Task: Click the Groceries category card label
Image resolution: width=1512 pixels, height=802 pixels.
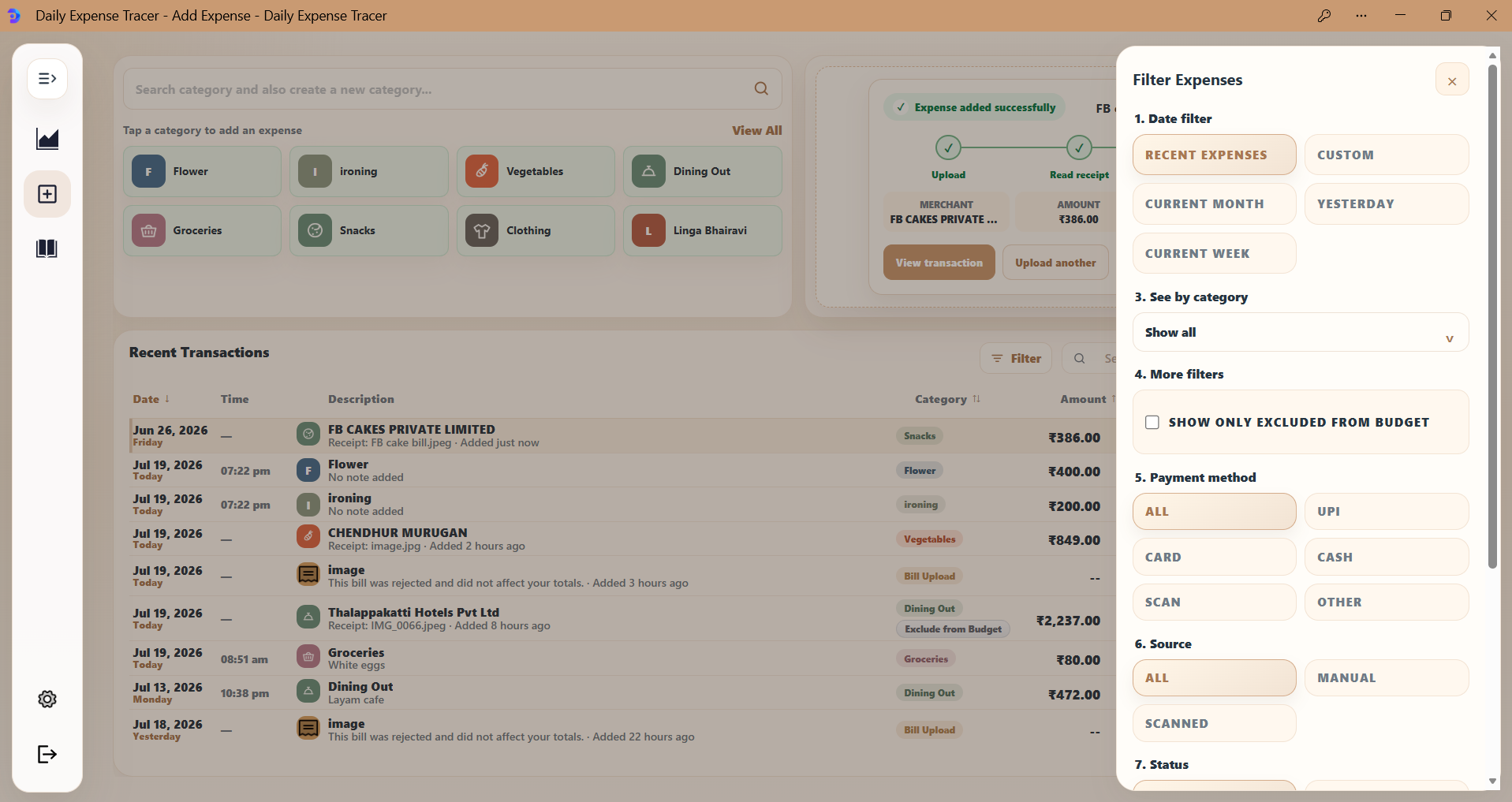Action: (197, 230)
